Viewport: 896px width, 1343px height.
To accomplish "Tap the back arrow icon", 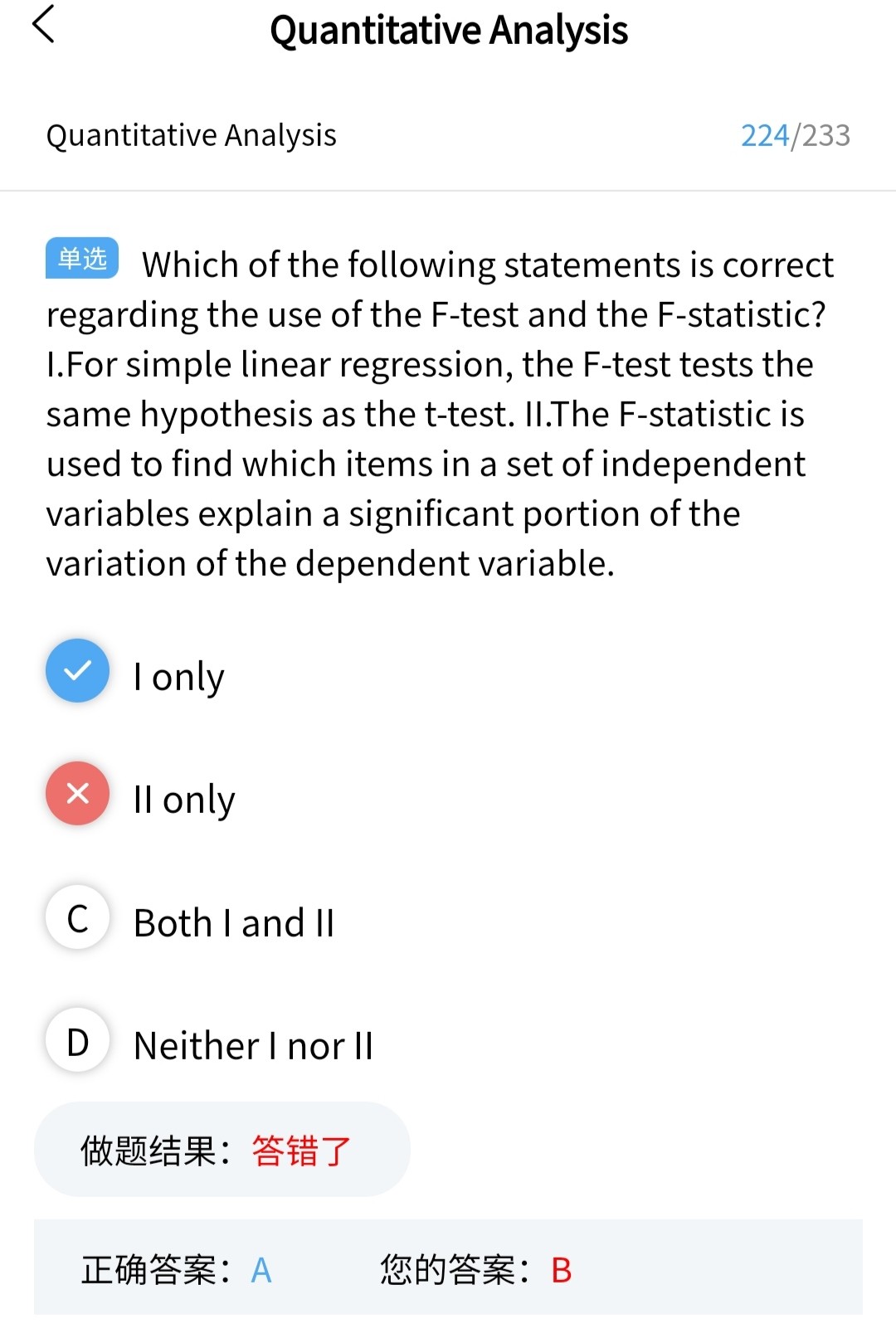I will 43,24.
